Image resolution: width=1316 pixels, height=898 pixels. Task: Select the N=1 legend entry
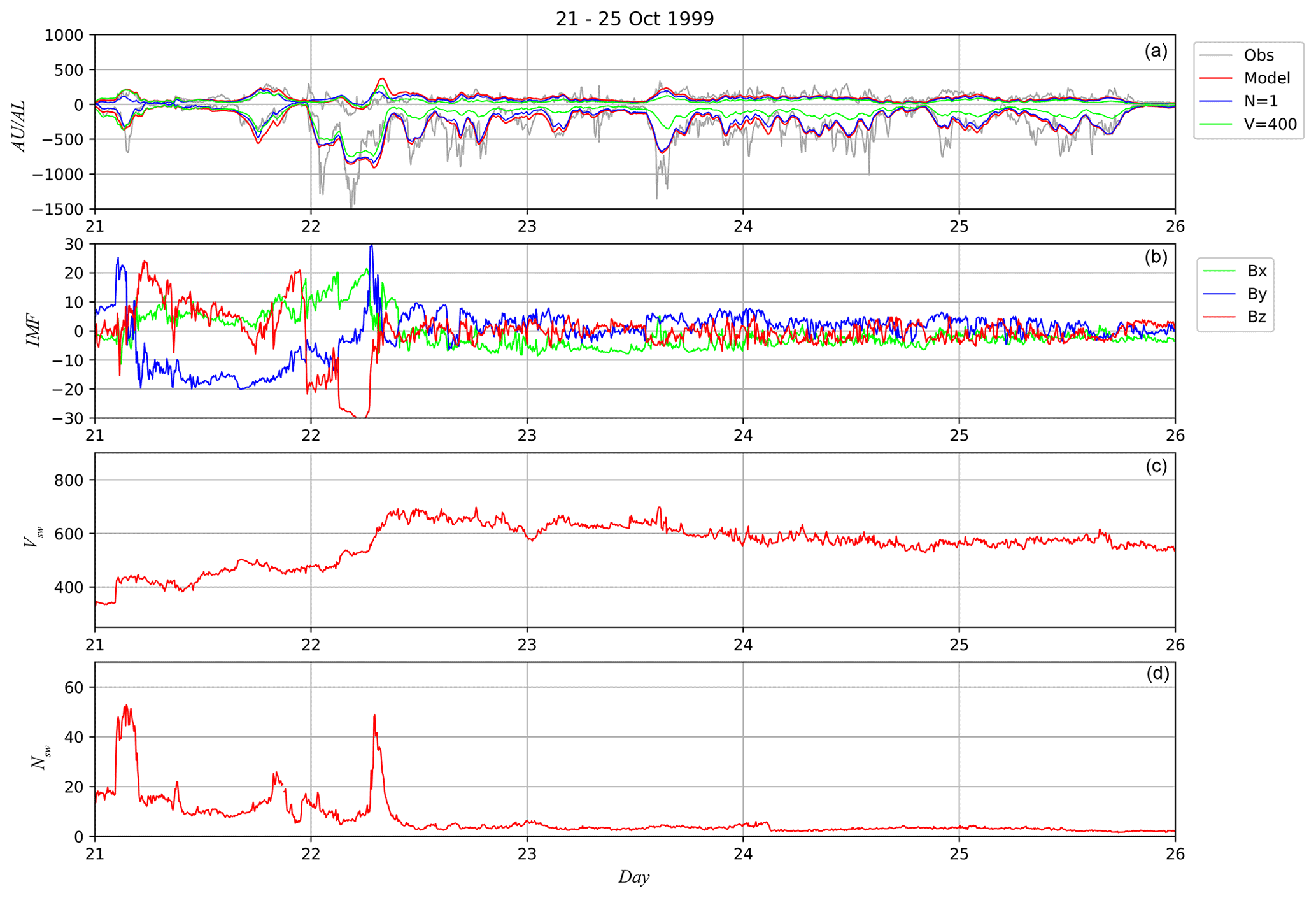[1260, 101]
